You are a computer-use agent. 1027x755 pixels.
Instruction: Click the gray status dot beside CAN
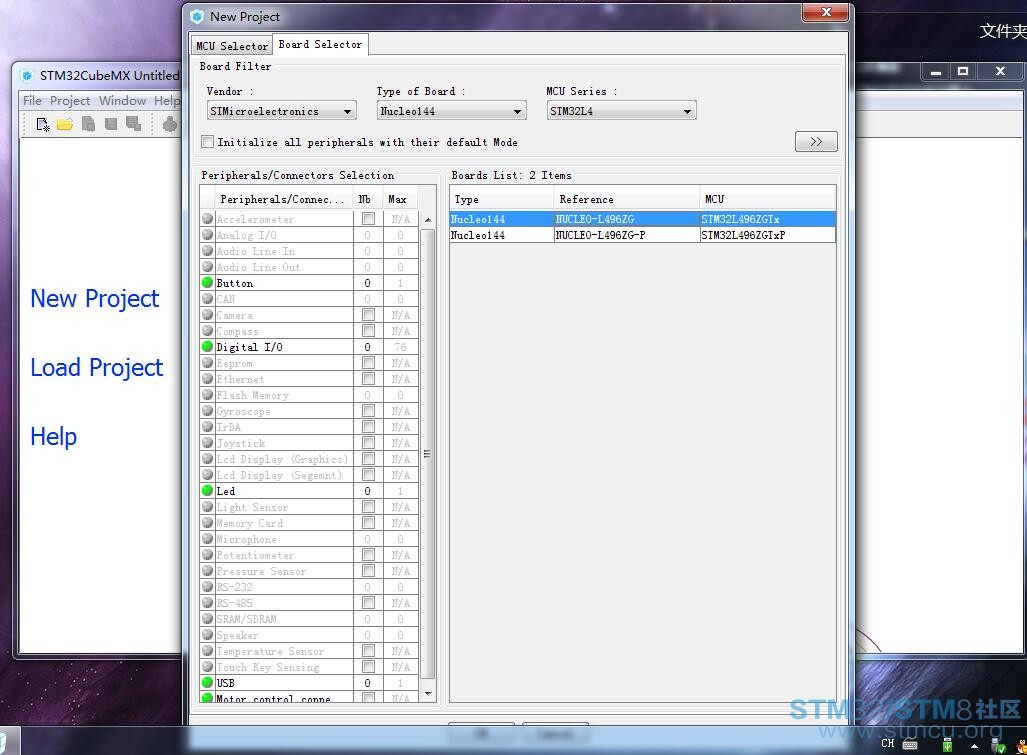click(x=208, y=299)
